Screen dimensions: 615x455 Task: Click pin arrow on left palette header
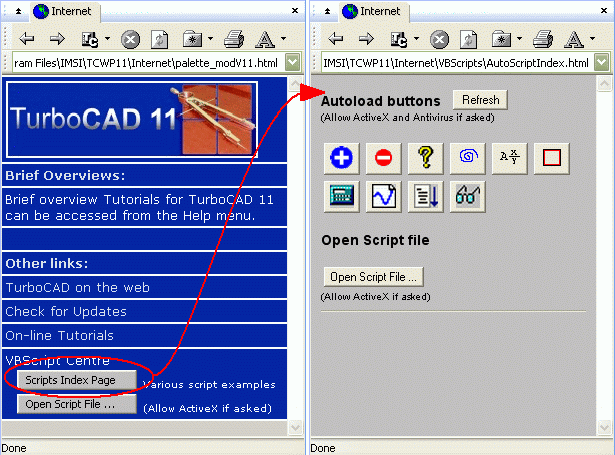tap(18, 11)
